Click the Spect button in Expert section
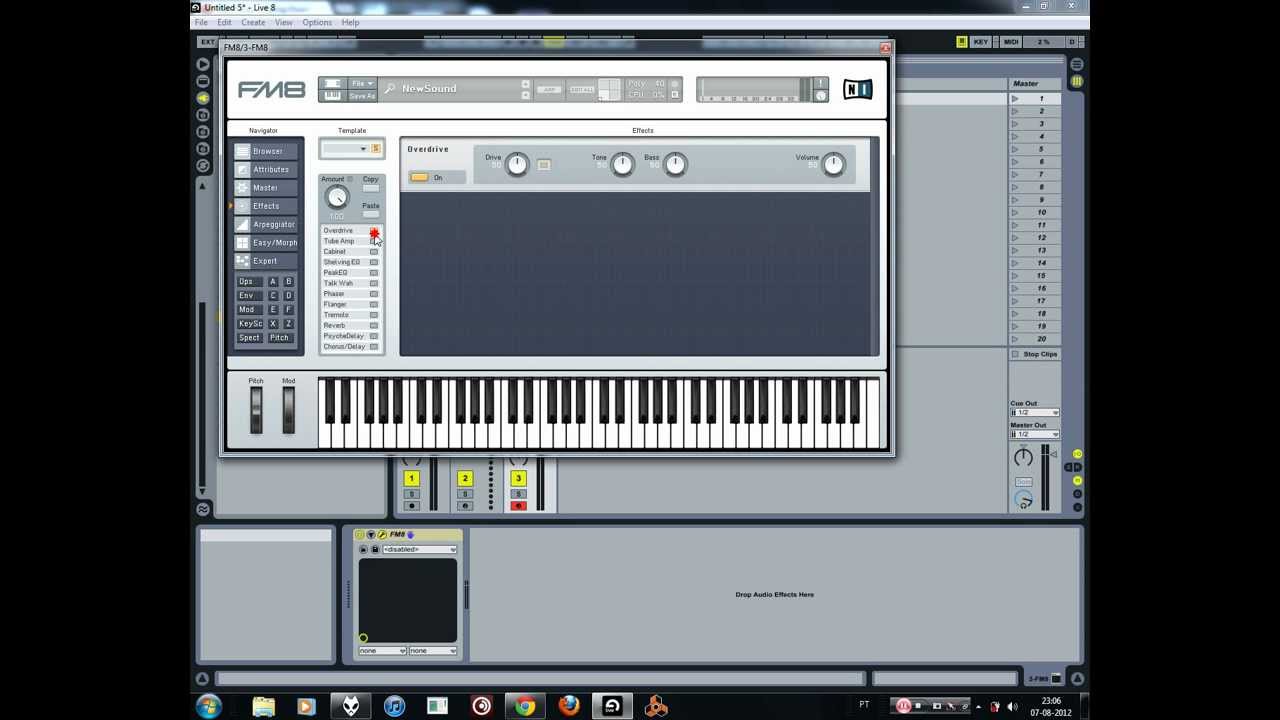This screenshot has height=720, width=1280. pyautogui.click(x=249, y=338)
